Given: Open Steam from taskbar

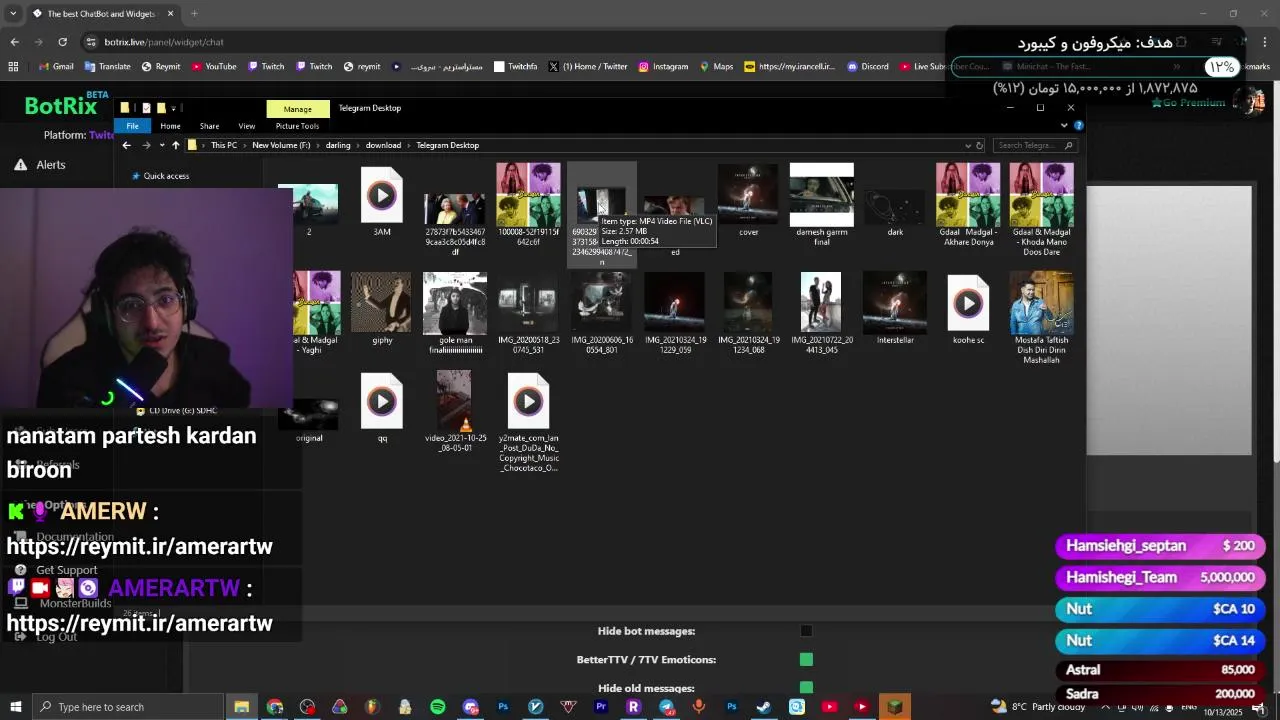Looking at the screenshot, I should [x=764, y=707].
